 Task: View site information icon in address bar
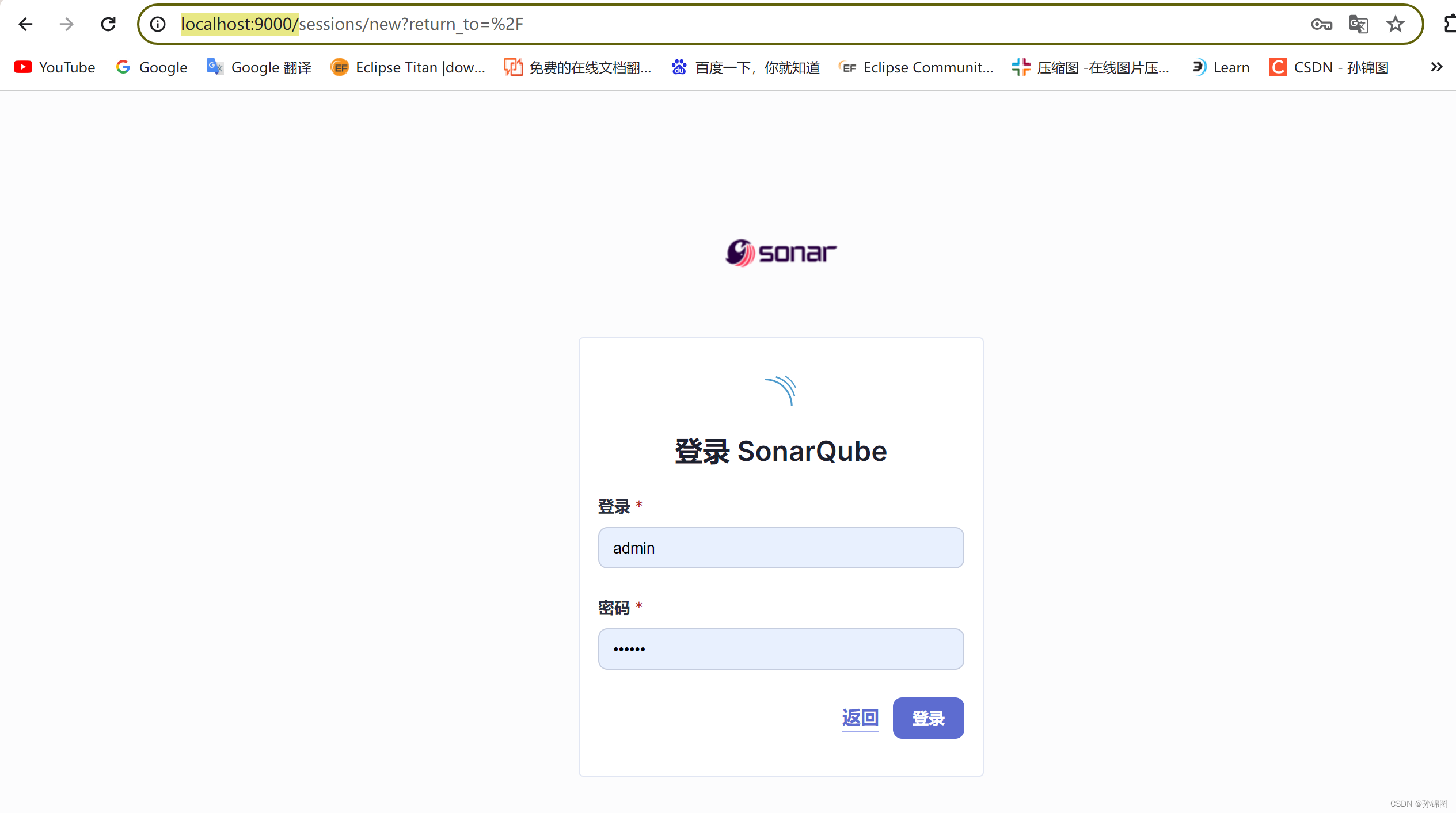[158, 24]
